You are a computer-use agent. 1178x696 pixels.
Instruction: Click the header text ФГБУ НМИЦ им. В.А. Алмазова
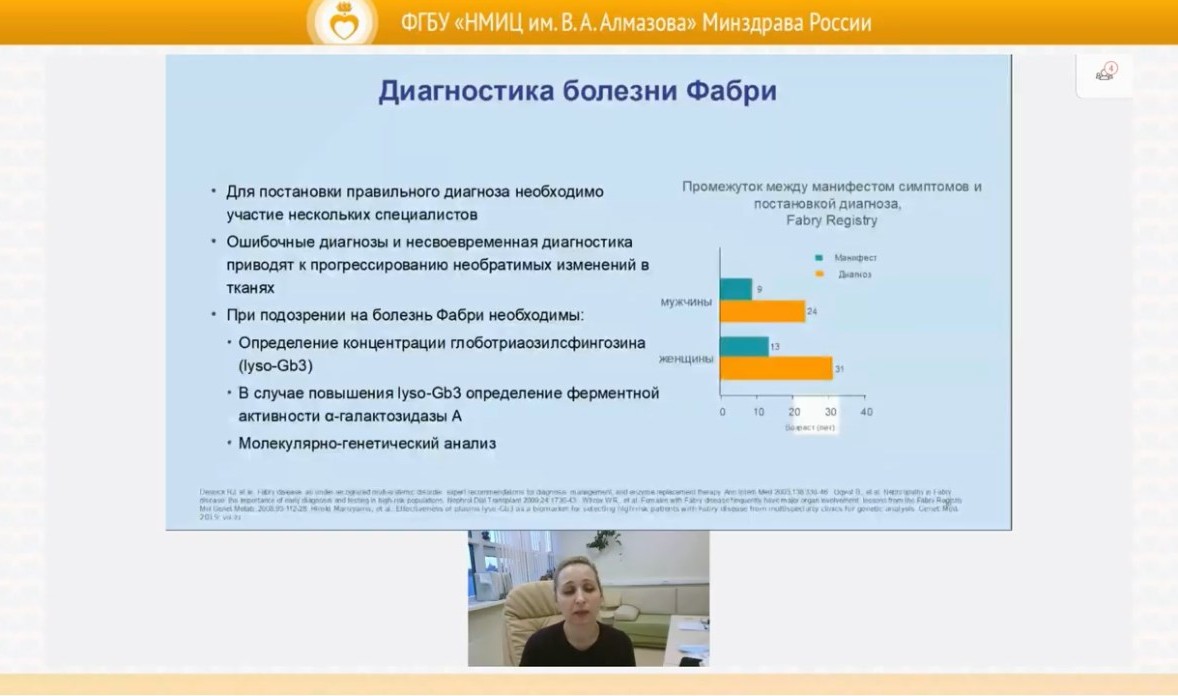(x=635, y=23)
